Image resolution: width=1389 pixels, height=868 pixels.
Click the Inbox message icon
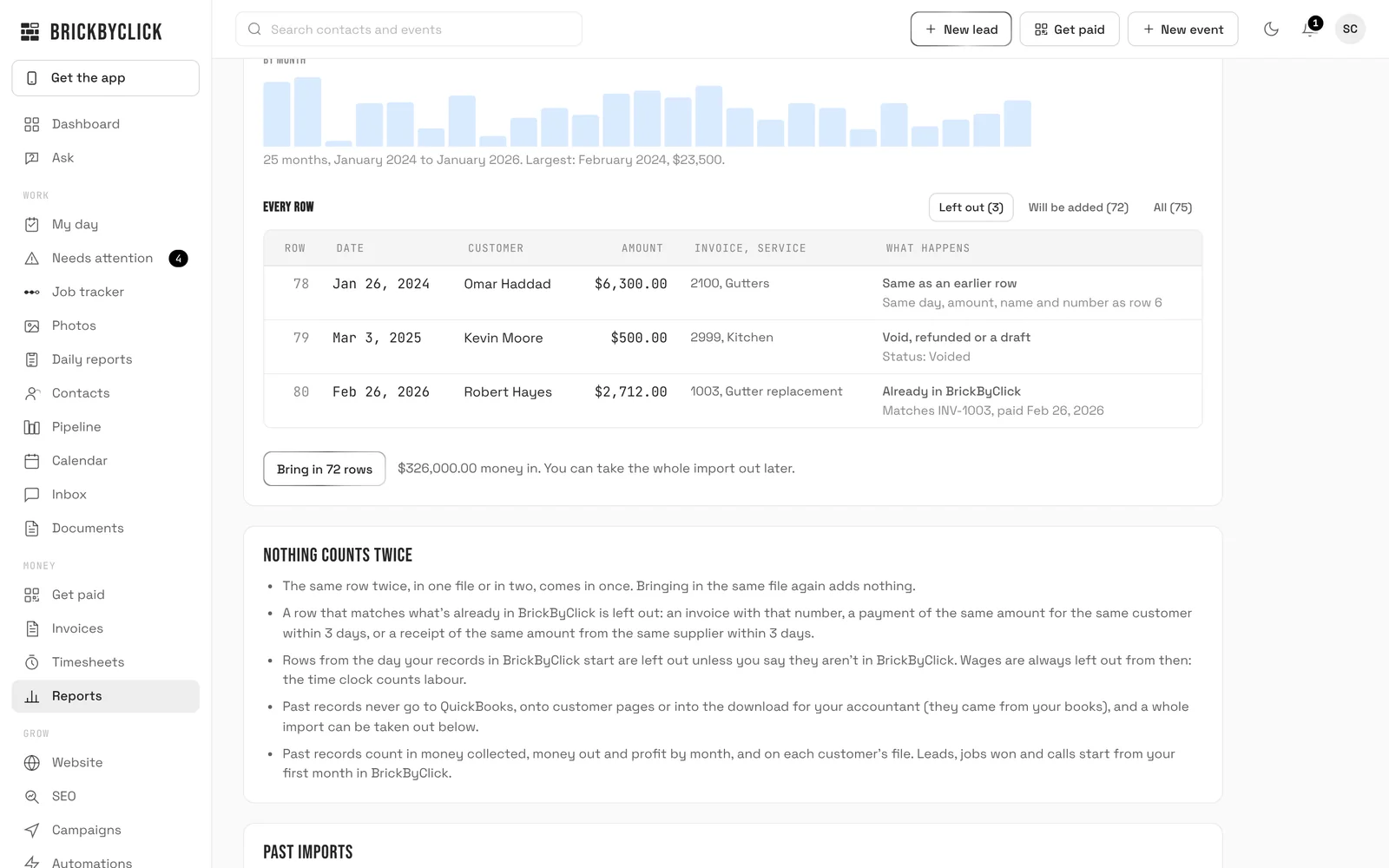tap(32, 495)
